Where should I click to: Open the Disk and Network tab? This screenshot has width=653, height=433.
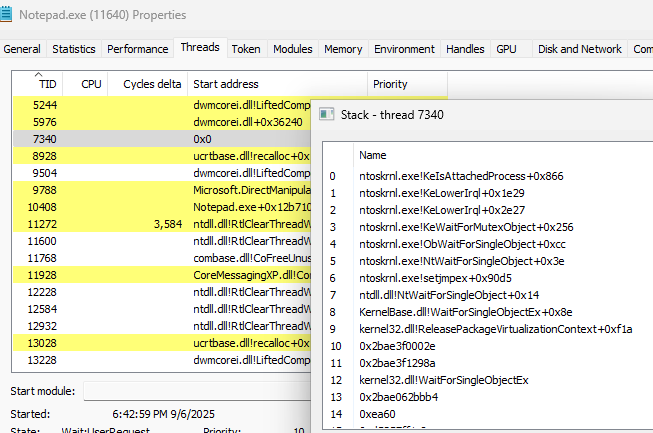[x=580, y=49]
